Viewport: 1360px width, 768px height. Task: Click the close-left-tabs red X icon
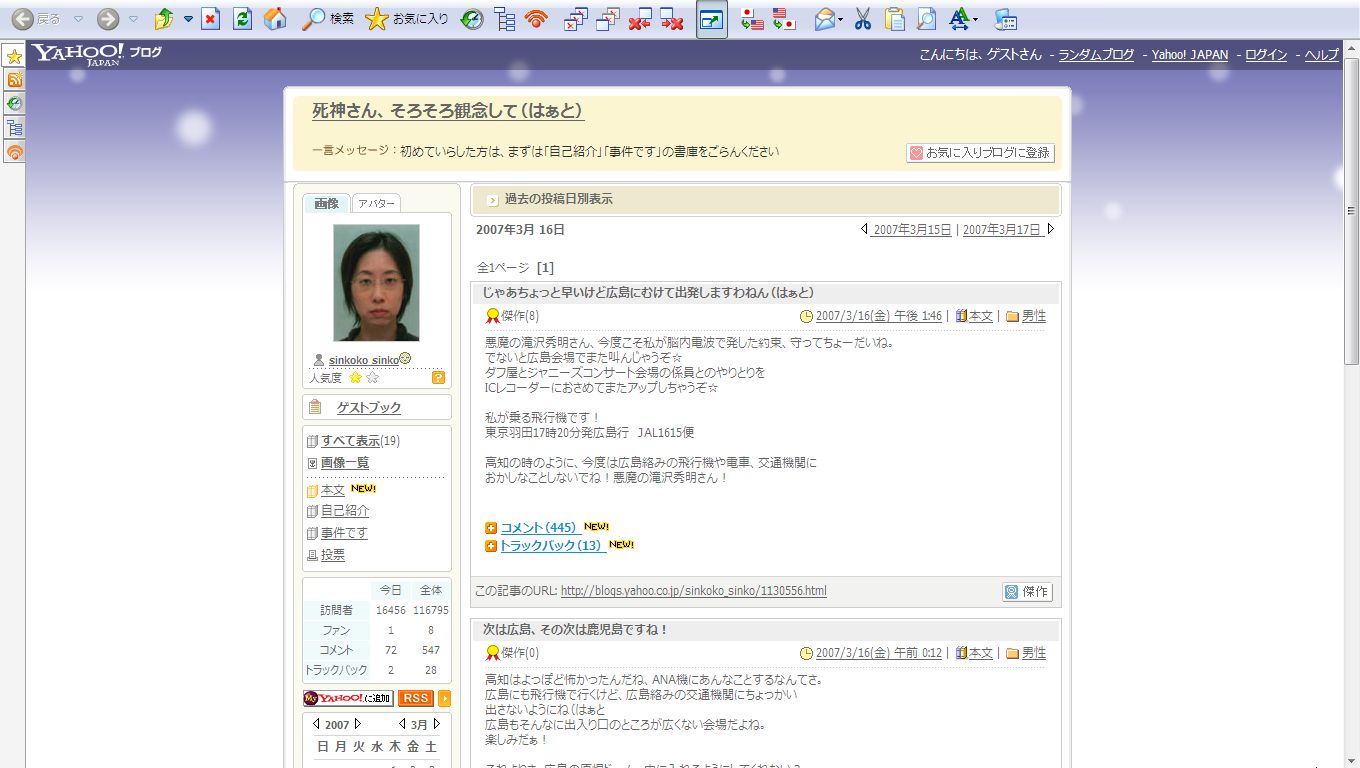click(640, 19)
